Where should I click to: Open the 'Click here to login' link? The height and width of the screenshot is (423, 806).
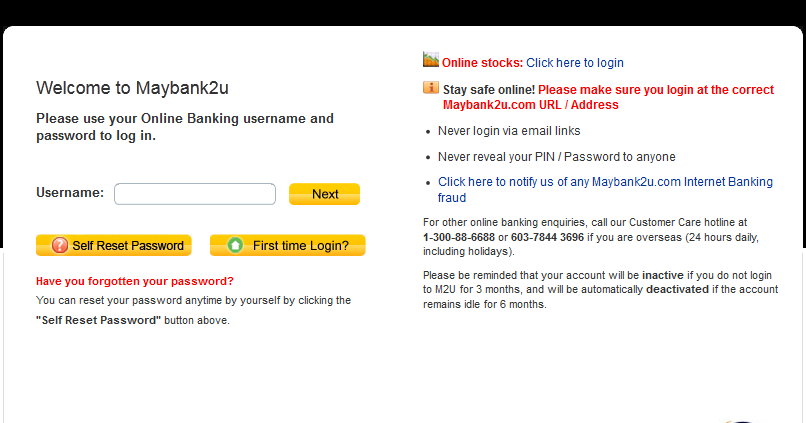coord(575,63)
